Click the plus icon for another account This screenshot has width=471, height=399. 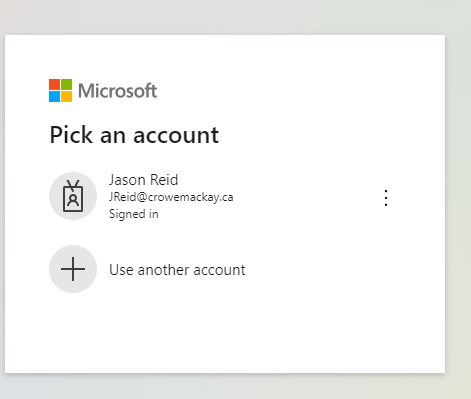click(73, 269)
